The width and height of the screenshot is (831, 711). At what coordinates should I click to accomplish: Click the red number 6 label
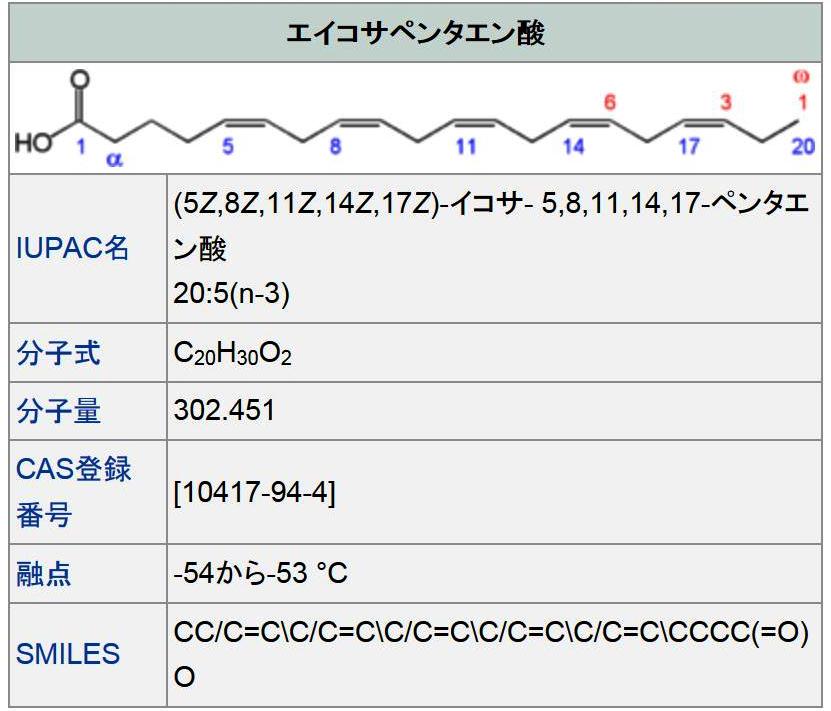[609, 99]
